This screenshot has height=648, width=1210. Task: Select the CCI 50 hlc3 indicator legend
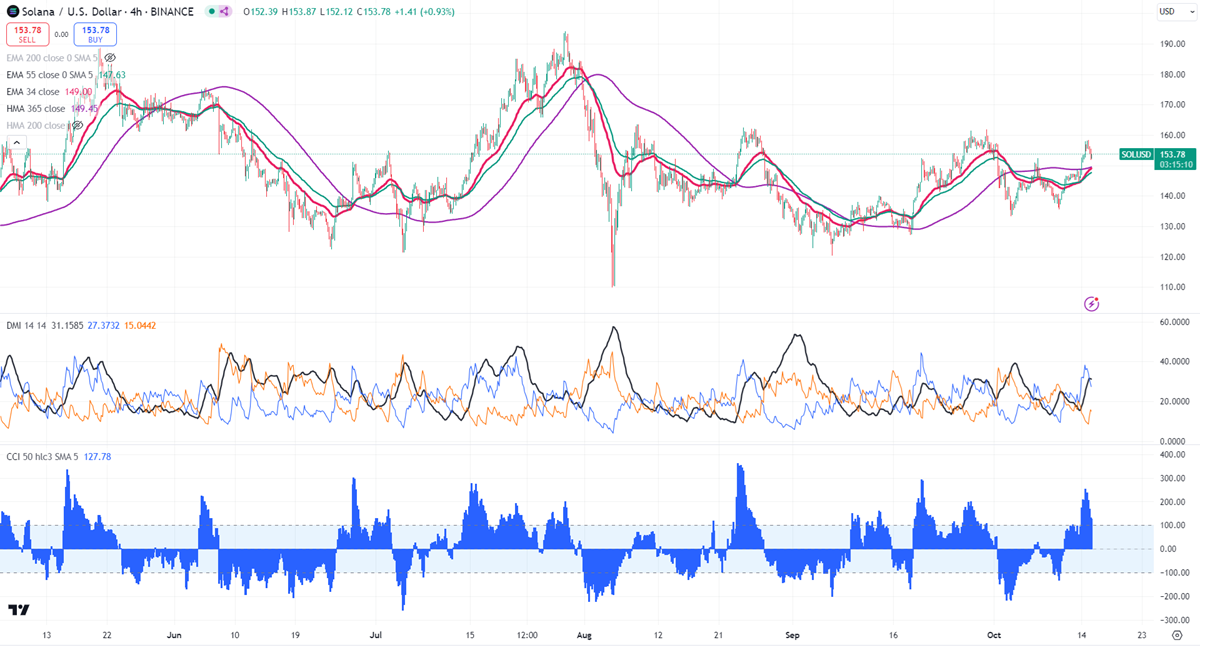tap(43, 456)
